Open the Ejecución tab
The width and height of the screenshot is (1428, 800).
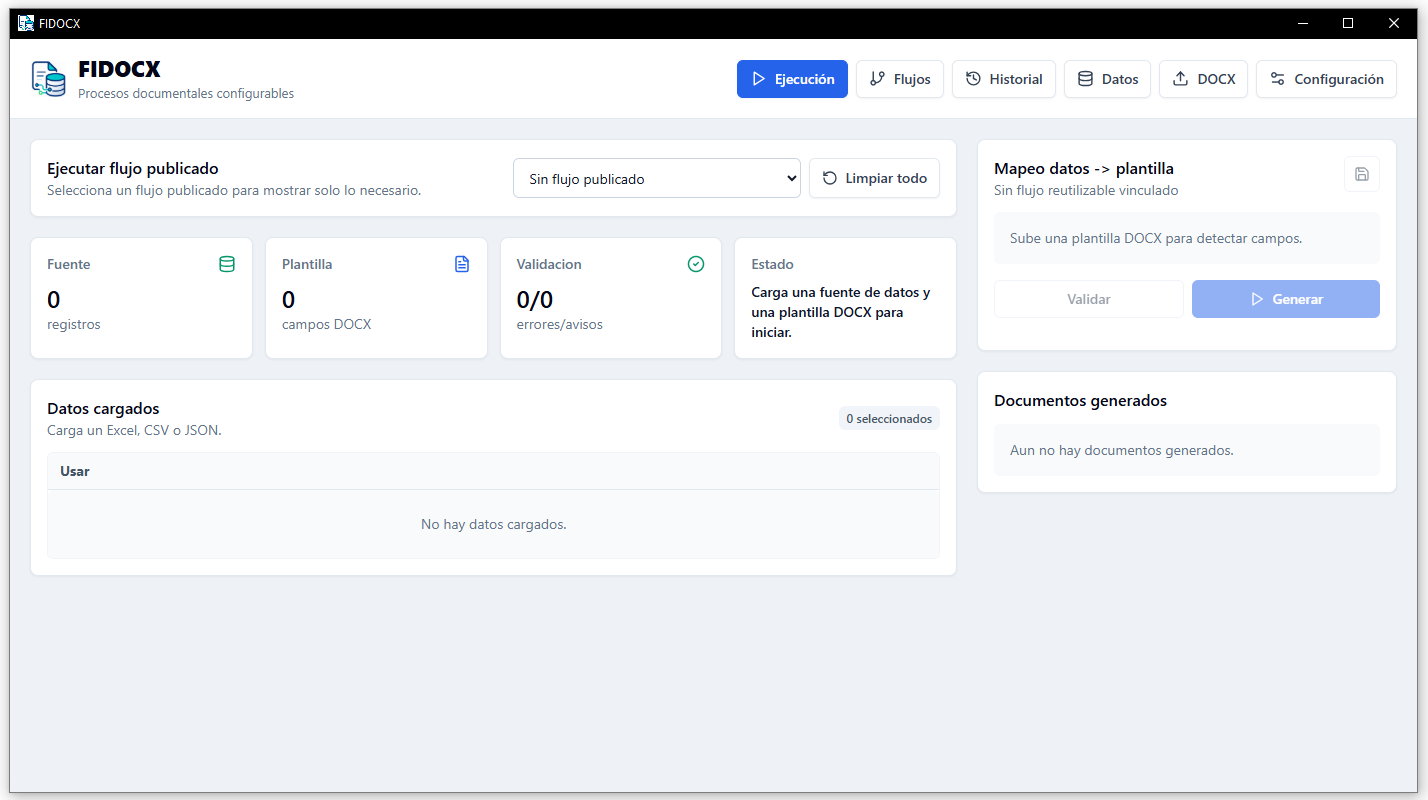[x=792, y=79]
